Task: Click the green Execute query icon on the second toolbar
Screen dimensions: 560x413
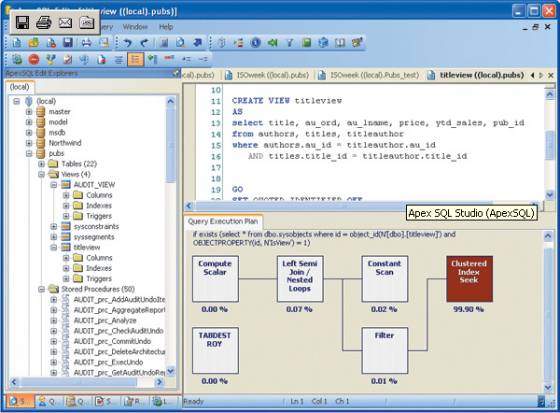Action: (x=17, y=59)
